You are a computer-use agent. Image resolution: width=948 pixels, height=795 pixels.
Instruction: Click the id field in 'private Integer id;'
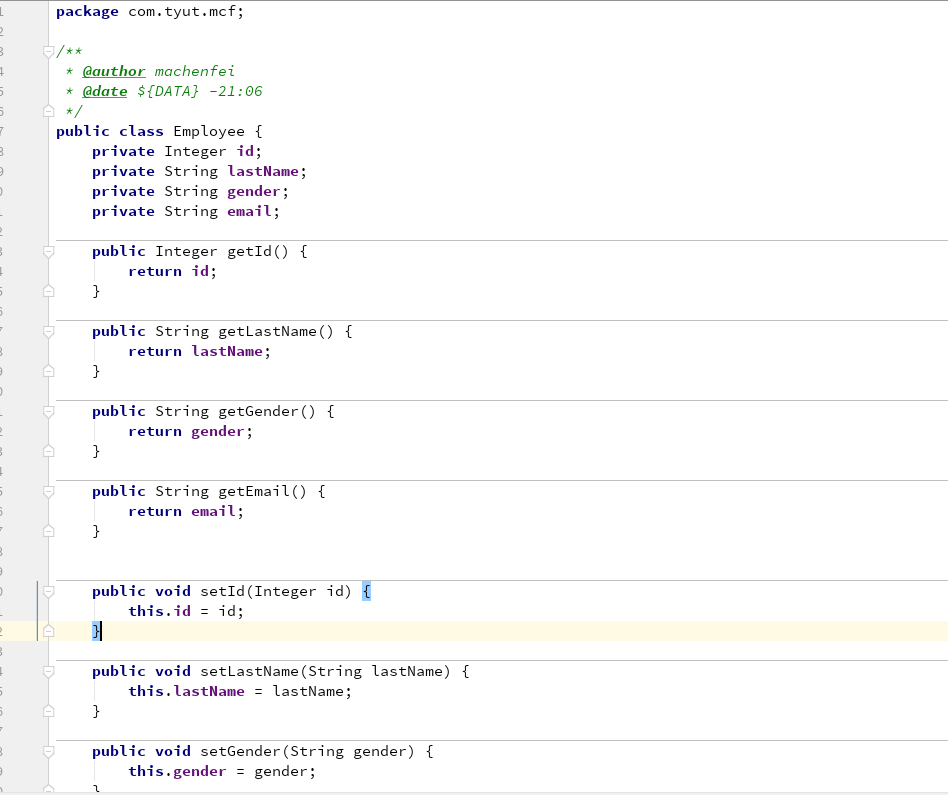click(x=245, y=151)
